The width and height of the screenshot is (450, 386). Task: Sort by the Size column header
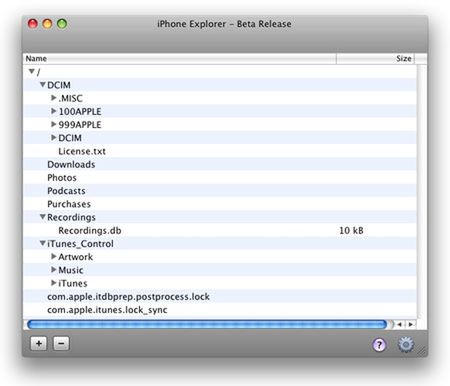[x=375, y=59]
